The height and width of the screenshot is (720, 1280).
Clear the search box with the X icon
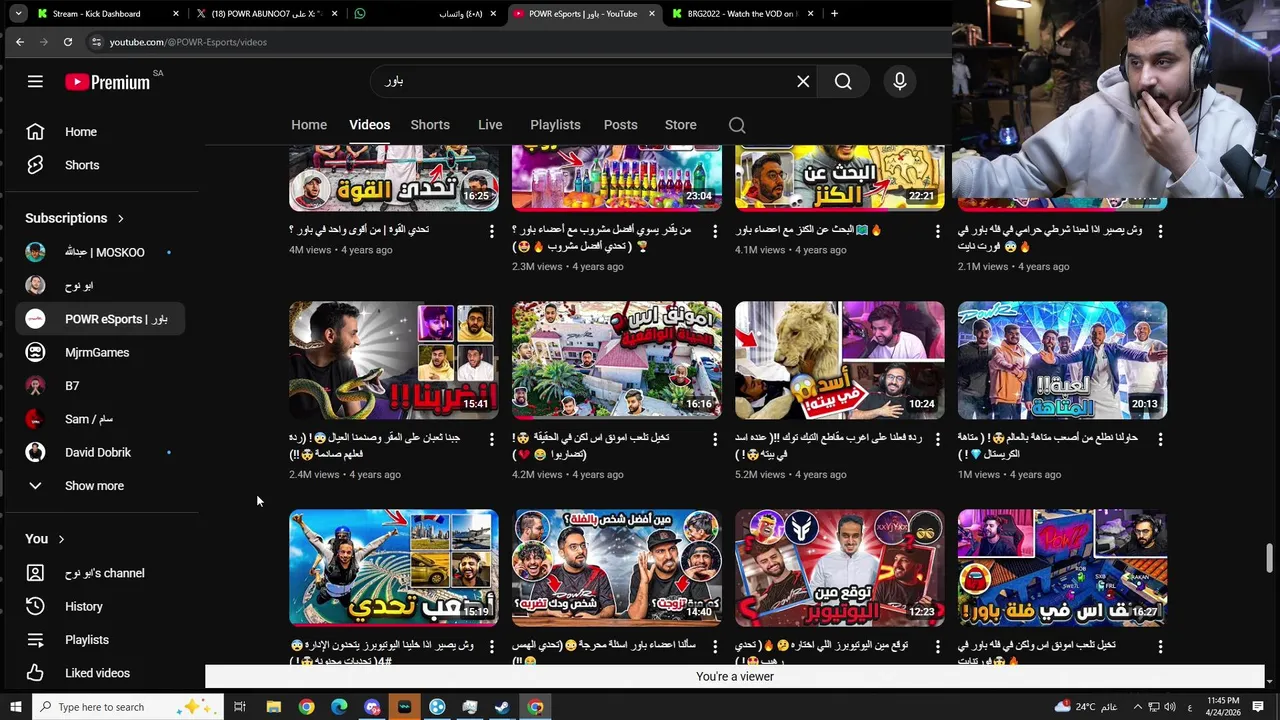tap(803, 82)
